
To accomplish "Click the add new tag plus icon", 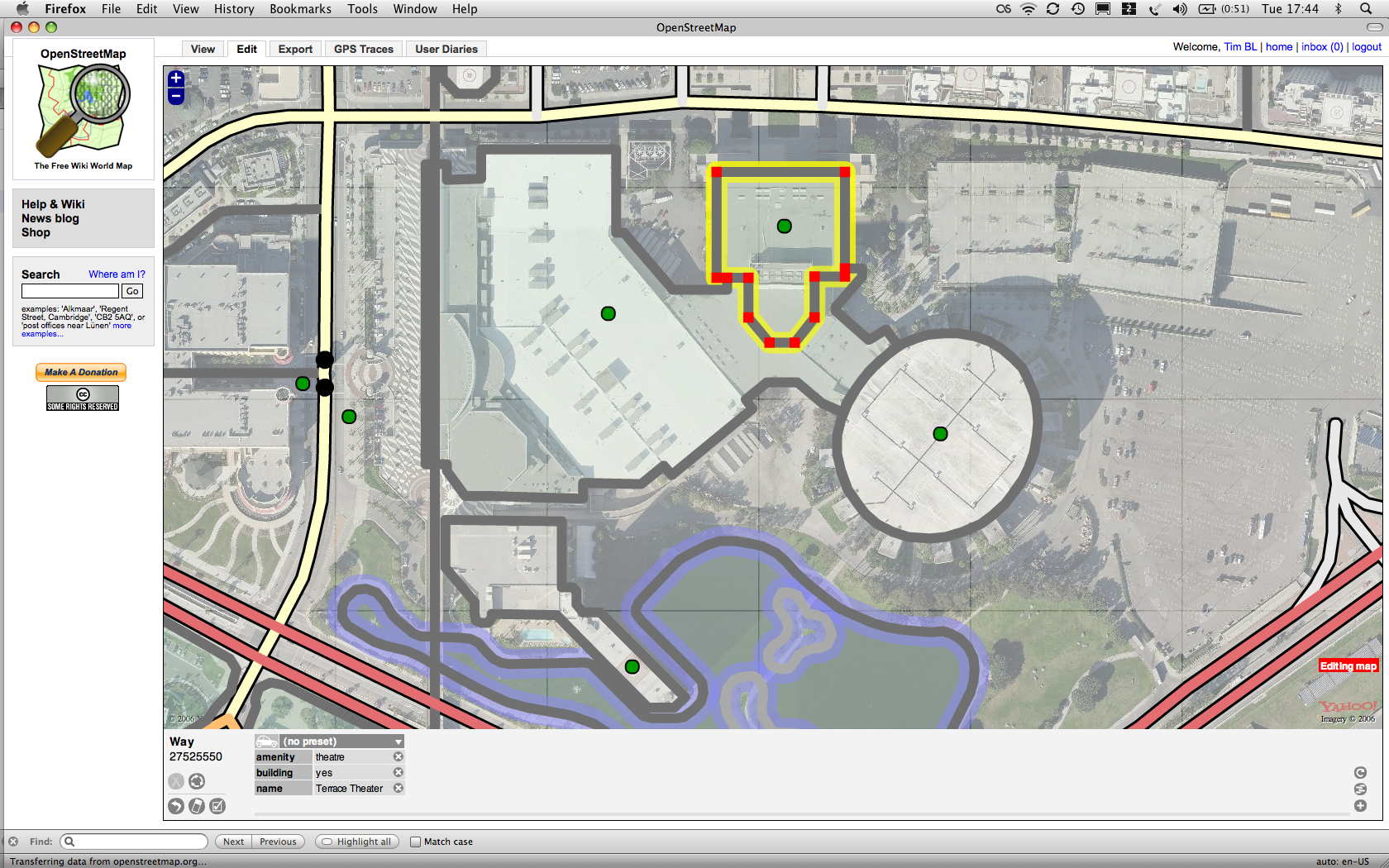I will (x=1360, y=806).
